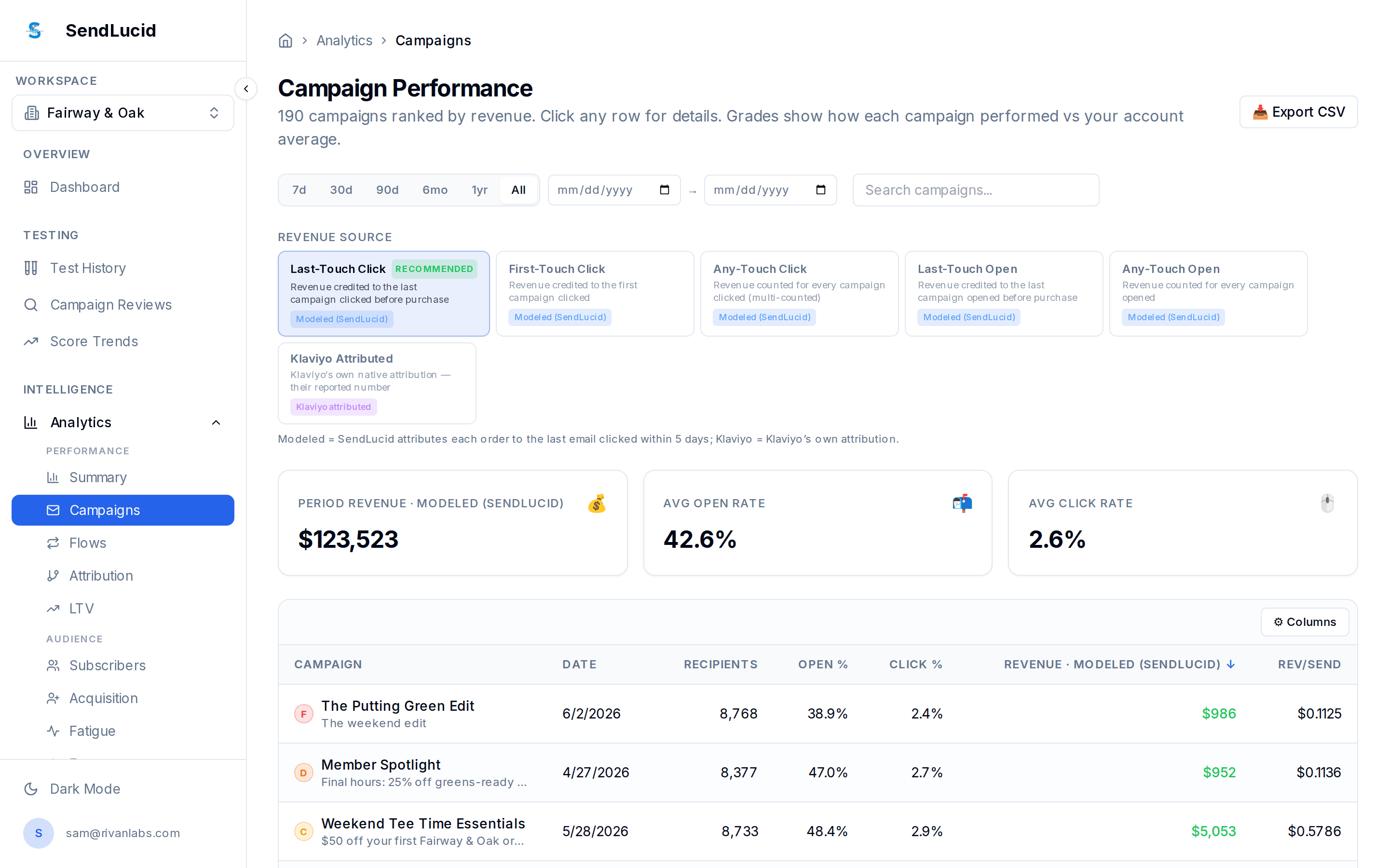Image resolution: width=1389 pixels, height=868 pixels.
Task: Click the Summary chart icon
Action: (53, 477)
